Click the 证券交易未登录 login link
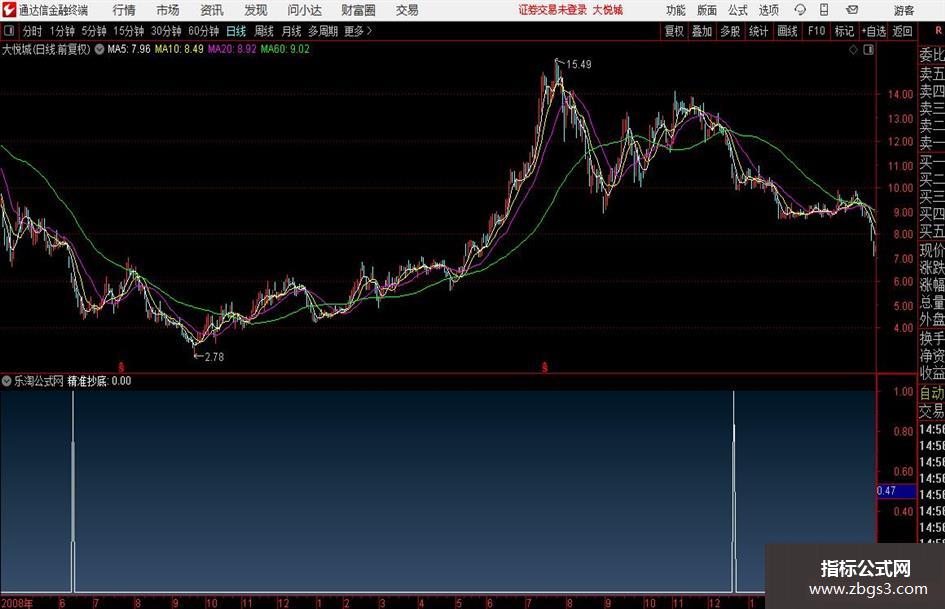The width and height of the screenshot is (945, 609). pyautogui.click(x=552, y=10)
